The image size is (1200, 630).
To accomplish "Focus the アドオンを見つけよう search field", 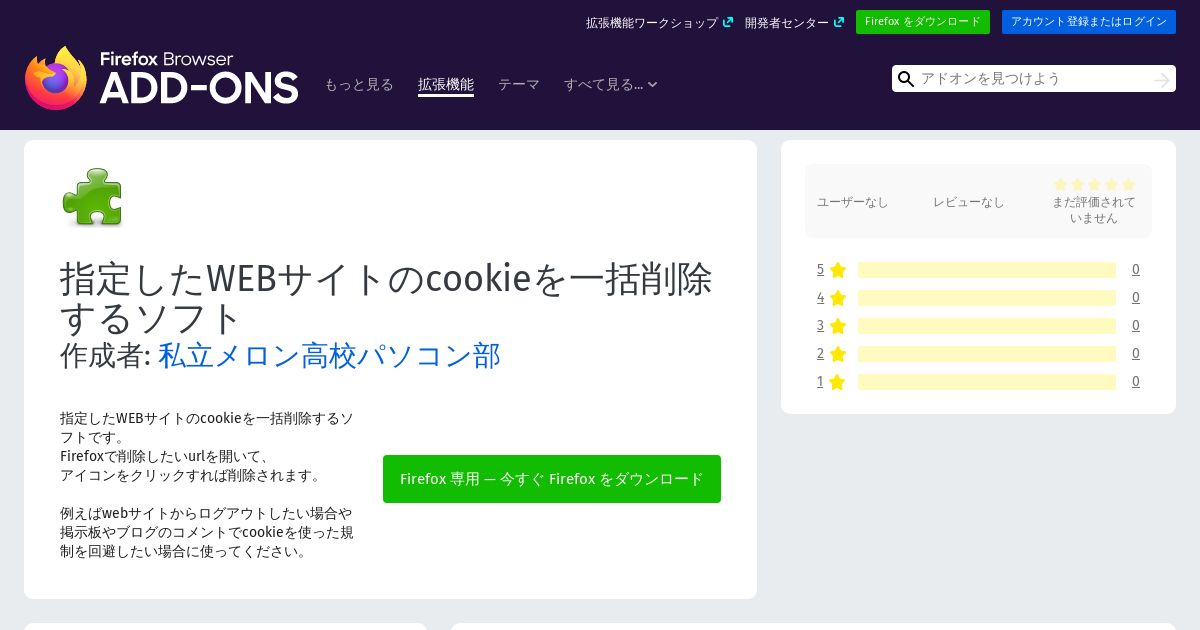I will click(x=1033, y=79).
